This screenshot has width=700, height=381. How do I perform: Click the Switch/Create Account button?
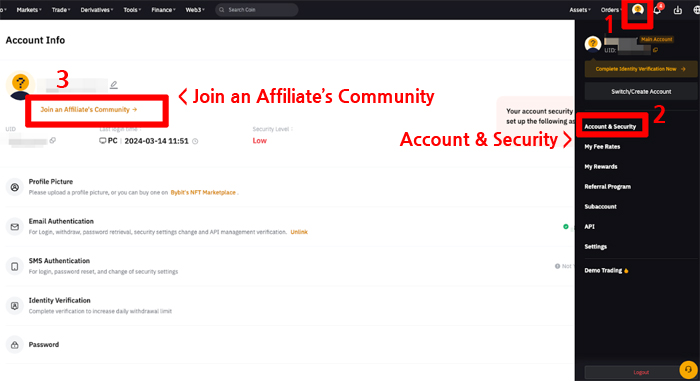[641, 92]
